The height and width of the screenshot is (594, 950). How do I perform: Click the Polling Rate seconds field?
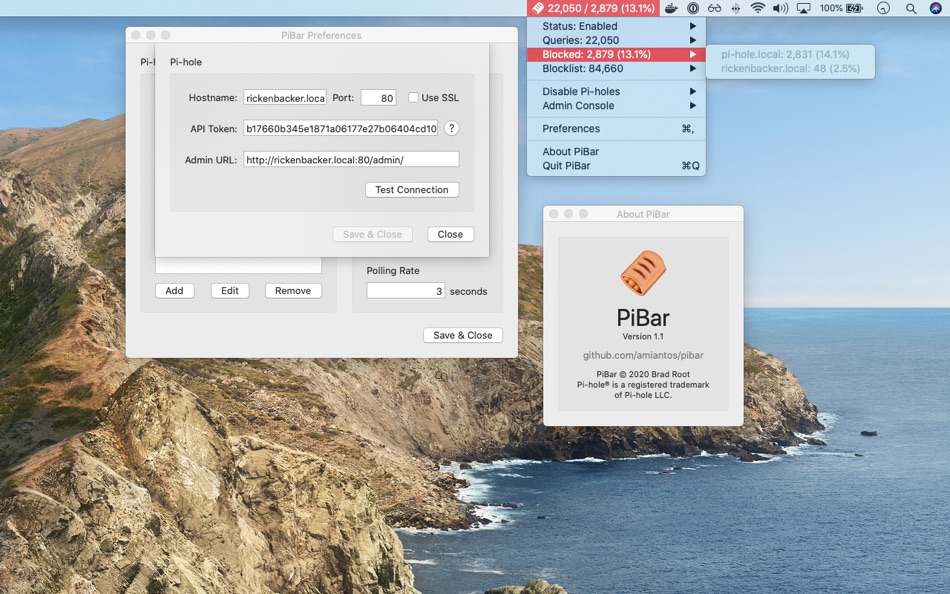coord(406,291)
